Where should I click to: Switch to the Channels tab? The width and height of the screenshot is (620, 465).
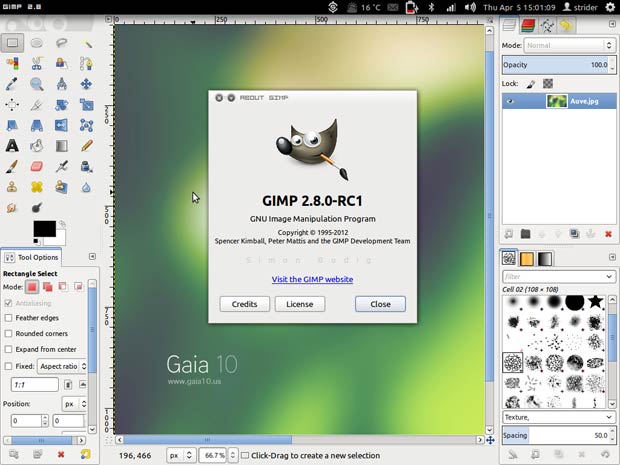(528, 26)
